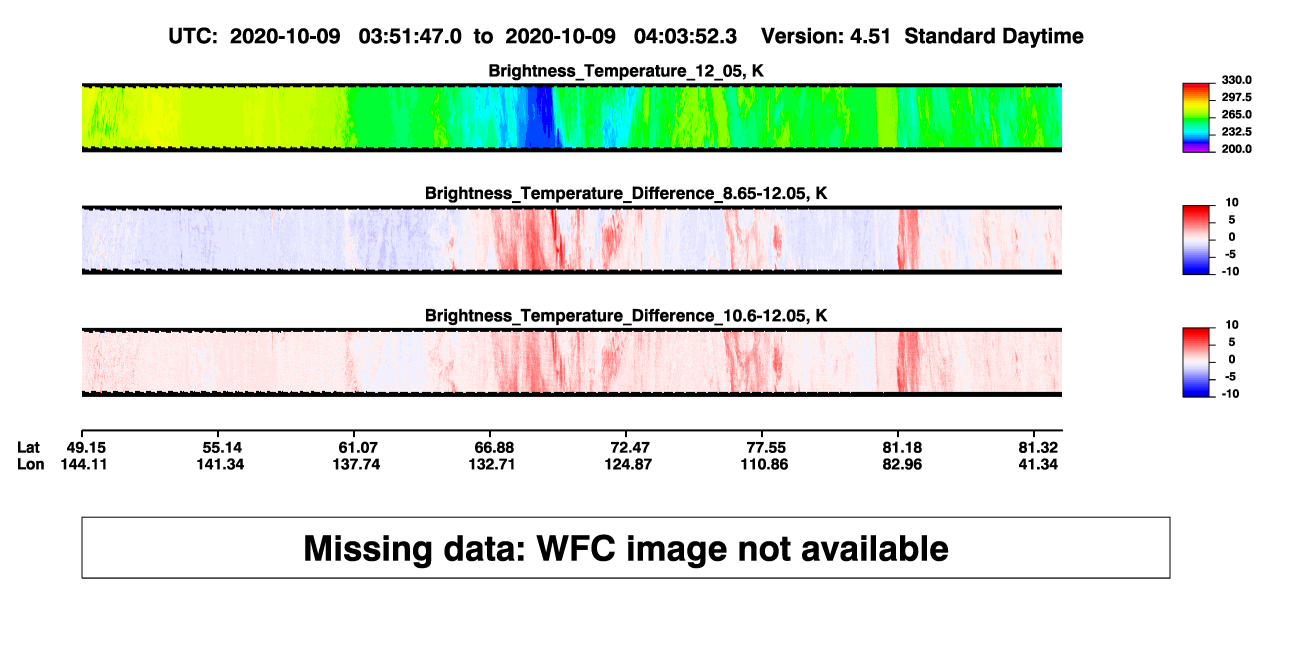Click the 'Lon' axis label
The width and height of the screenshot is (1300, 667).
click(x=30, y=464)
